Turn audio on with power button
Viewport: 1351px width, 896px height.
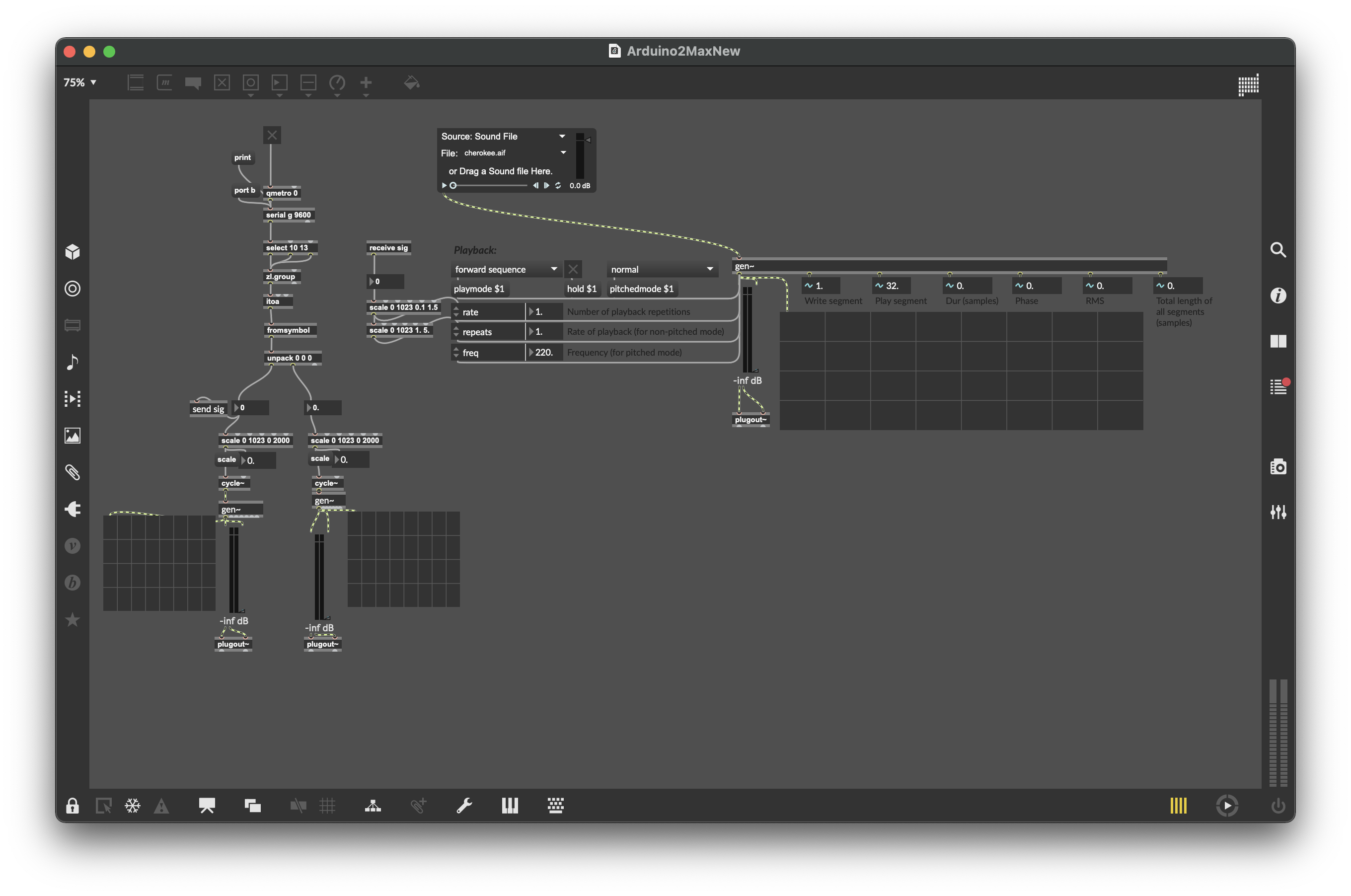[1278, 806]
